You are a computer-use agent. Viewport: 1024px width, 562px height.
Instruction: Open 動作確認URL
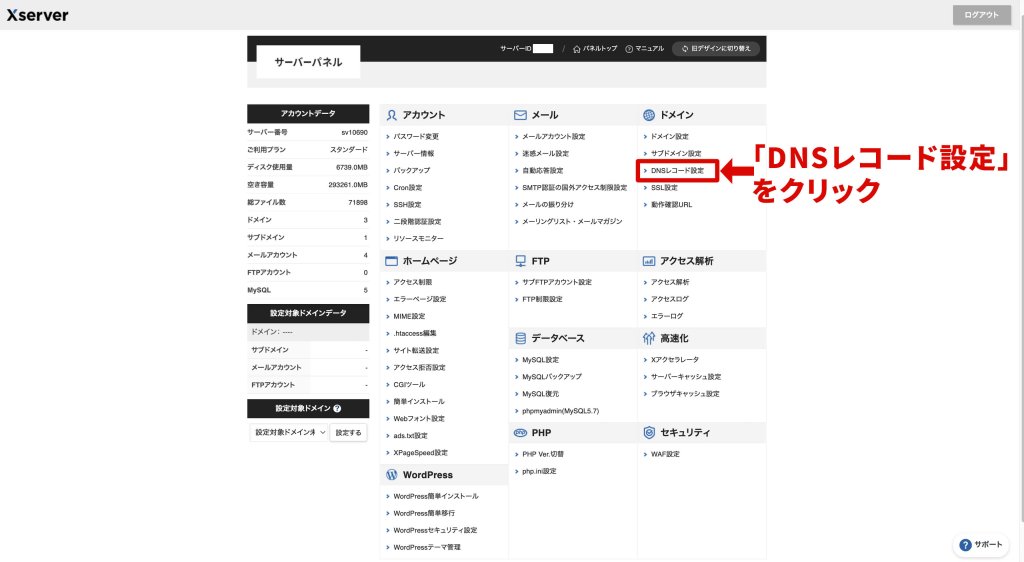click(671, 204)
